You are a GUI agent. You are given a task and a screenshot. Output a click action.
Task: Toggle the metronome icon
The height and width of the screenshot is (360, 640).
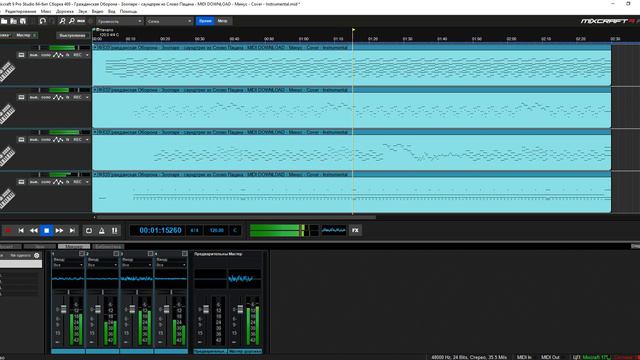click(102, 231)
